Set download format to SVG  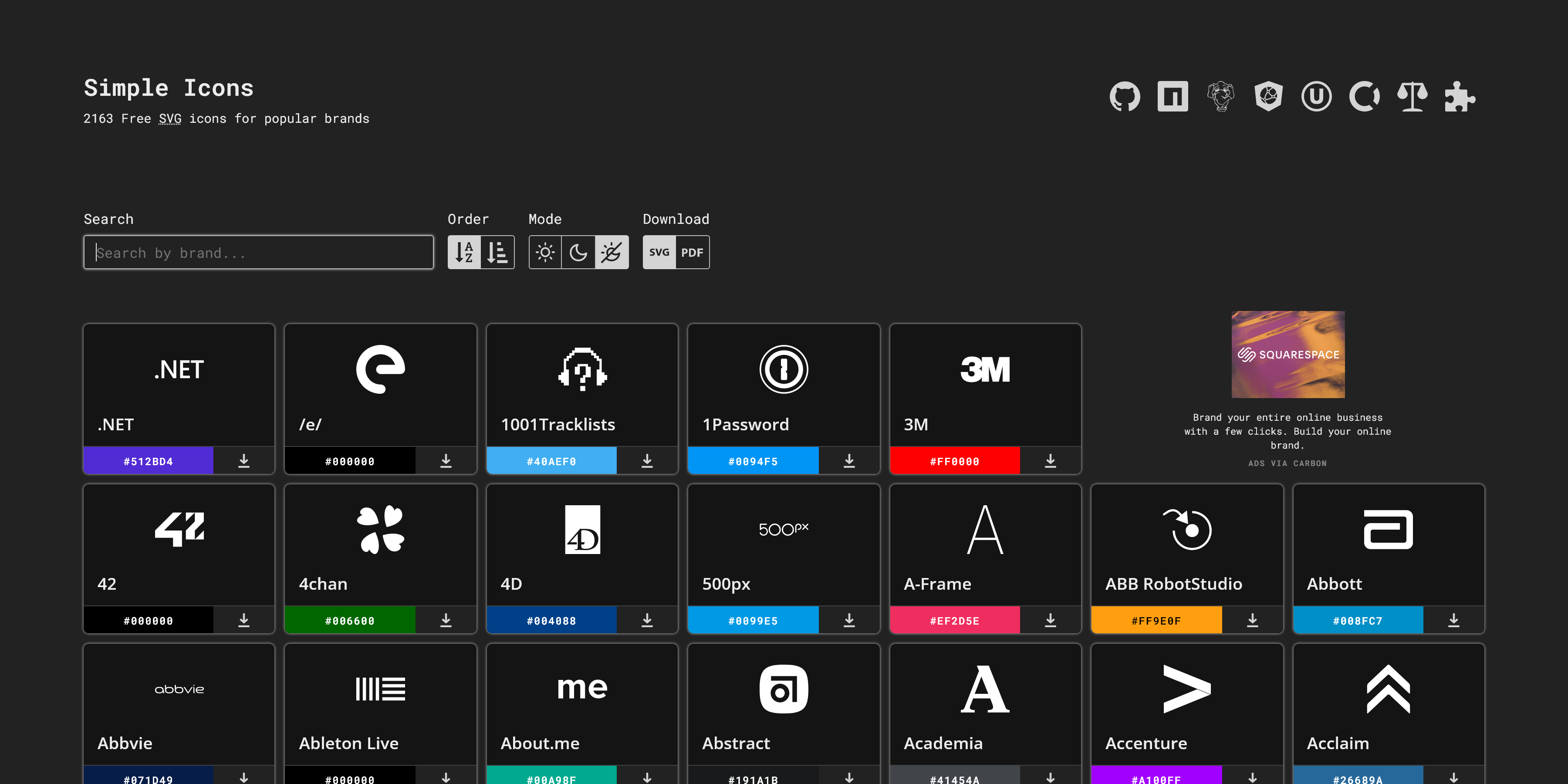[x=659, y=252]
